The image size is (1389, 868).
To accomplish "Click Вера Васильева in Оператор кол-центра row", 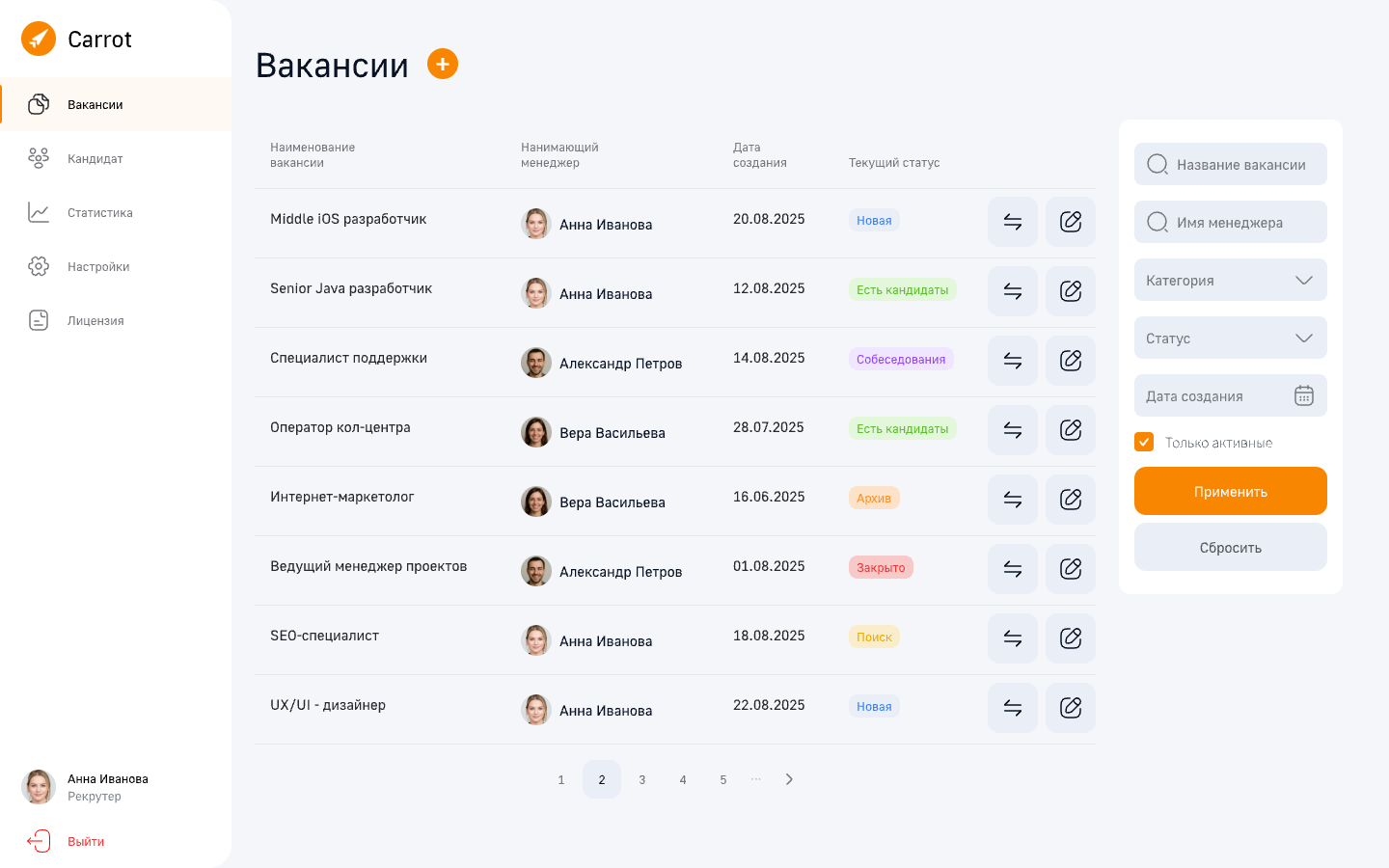I will coord(613,433).
